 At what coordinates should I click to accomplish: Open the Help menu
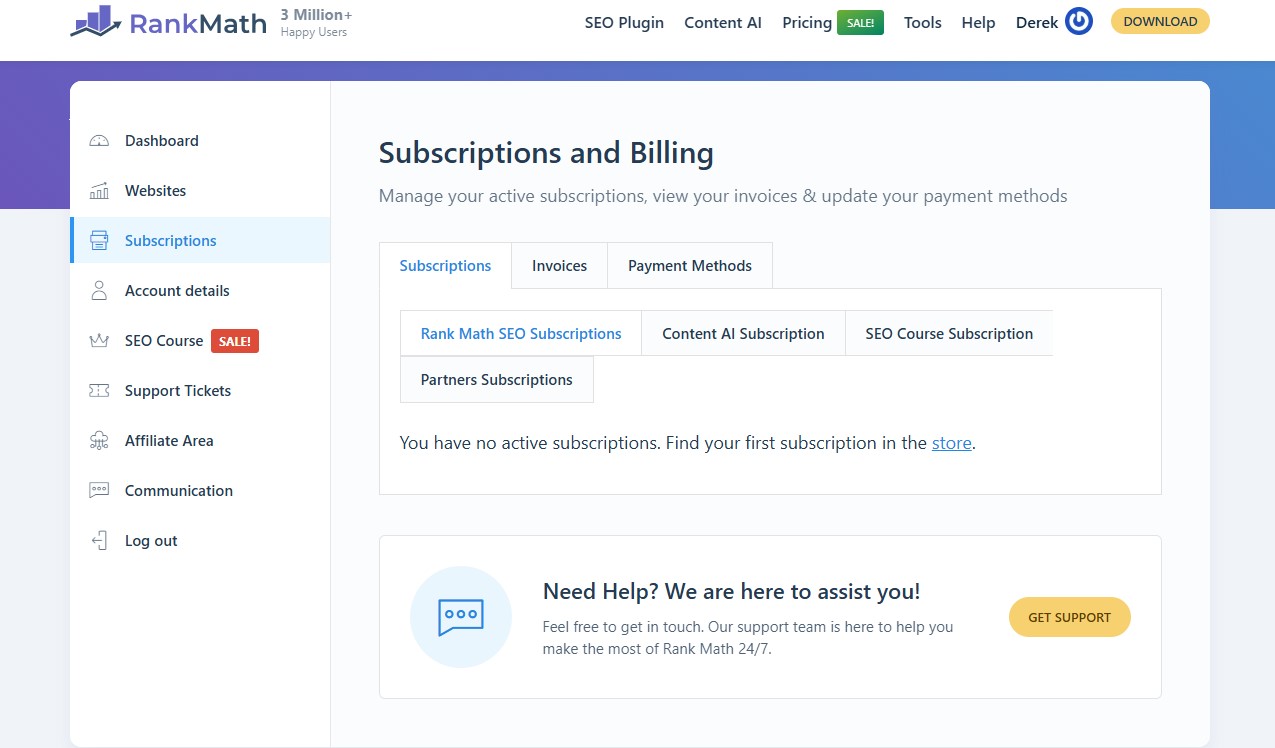pyautogui.click(x=978, y=22)
